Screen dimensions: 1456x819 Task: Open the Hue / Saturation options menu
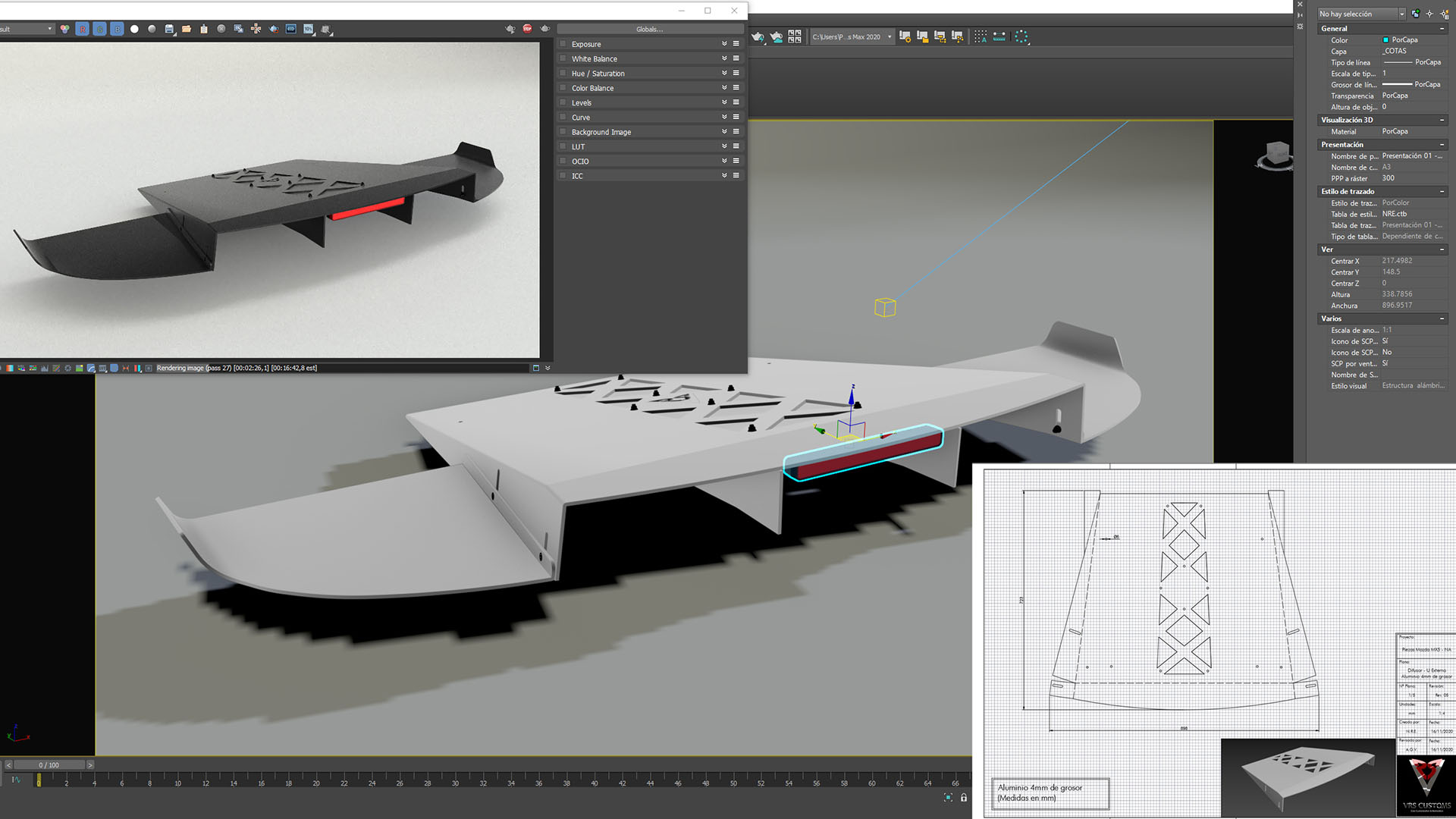point(736,73)
